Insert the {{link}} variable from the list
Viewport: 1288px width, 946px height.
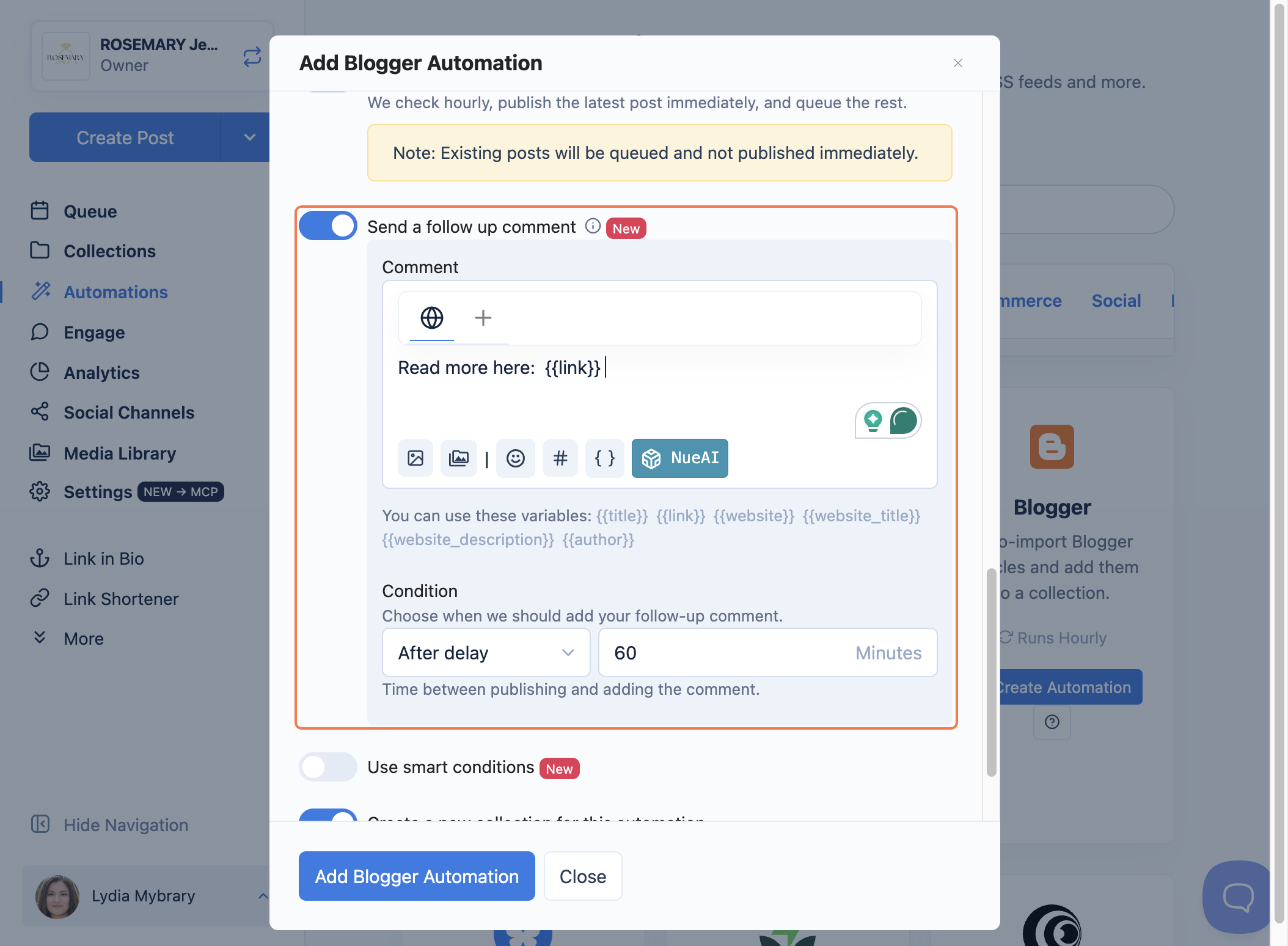click(x=681, y=515)
